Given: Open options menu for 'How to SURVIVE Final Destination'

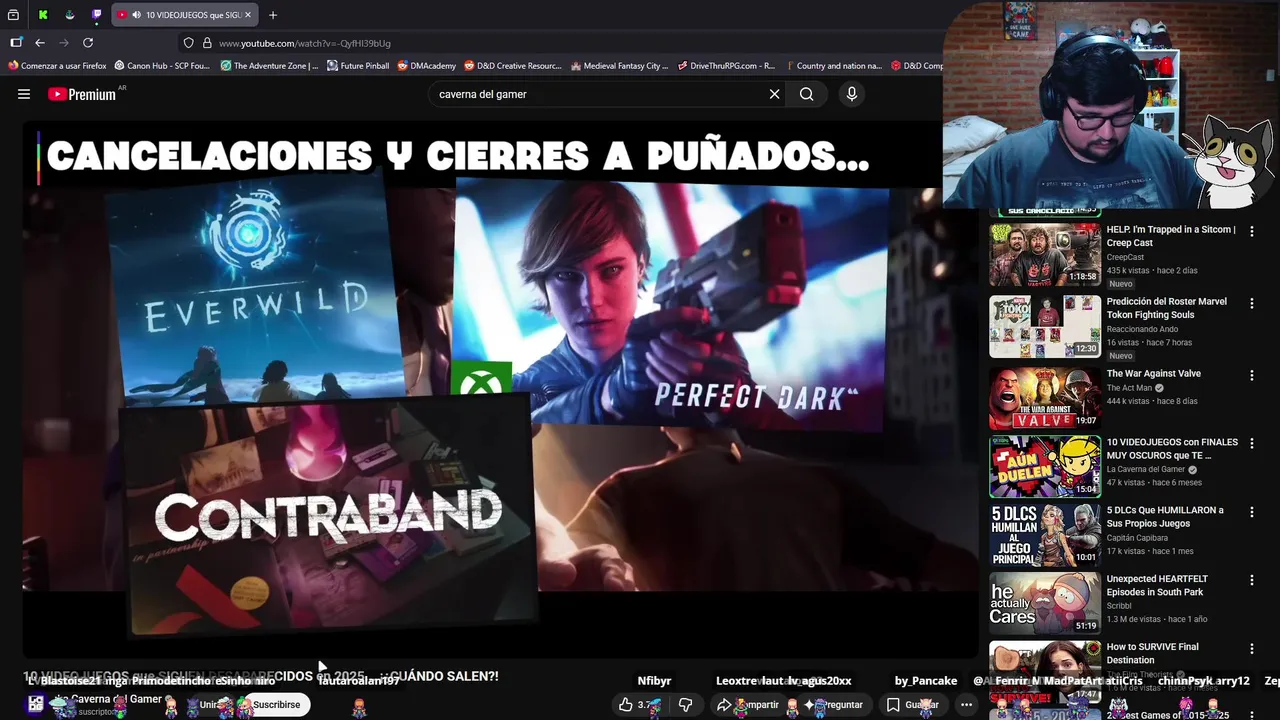Looking at the screenshot, I should pyautogui.click(x=1251, y=648).
